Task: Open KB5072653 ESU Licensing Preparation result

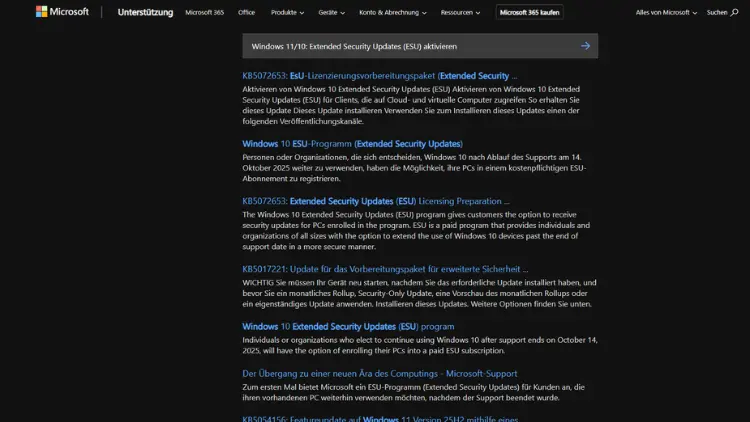Action: pyautogui.click(x=375, y=201)
